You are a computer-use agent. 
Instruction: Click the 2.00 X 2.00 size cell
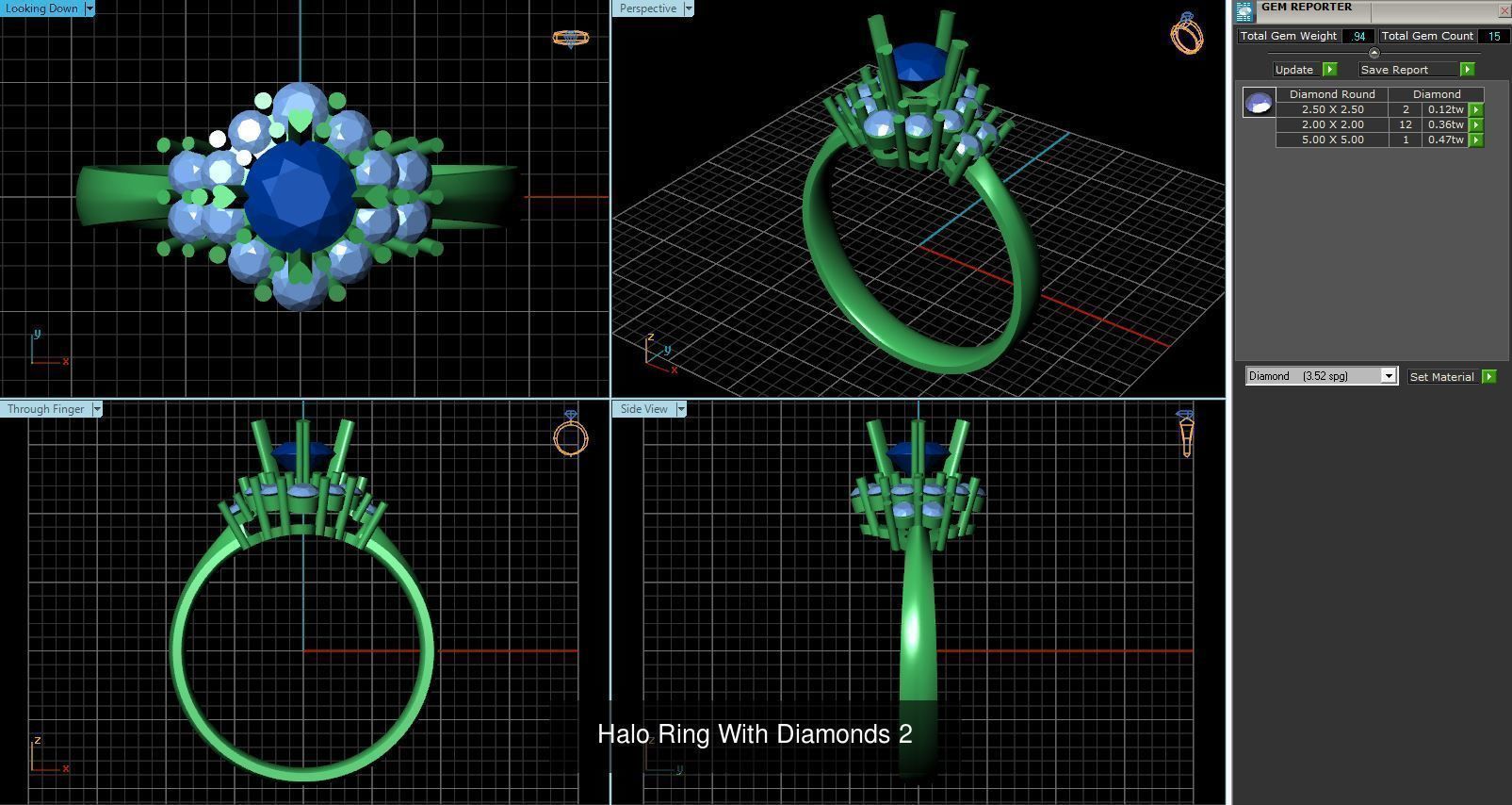click(x=1332, y=124)
